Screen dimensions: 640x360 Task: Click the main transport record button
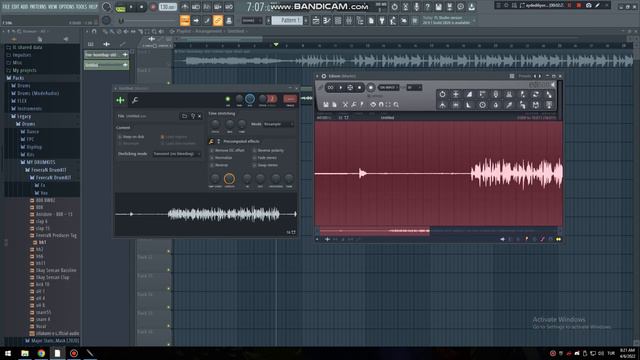pos(153,7)
